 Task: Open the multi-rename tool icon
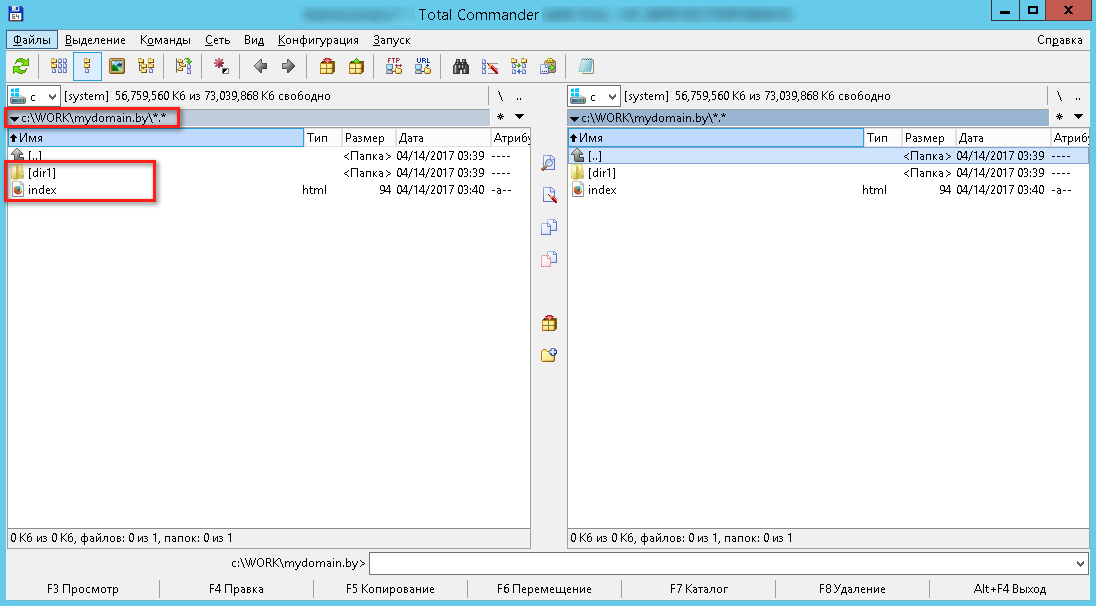tap(490, 66)
